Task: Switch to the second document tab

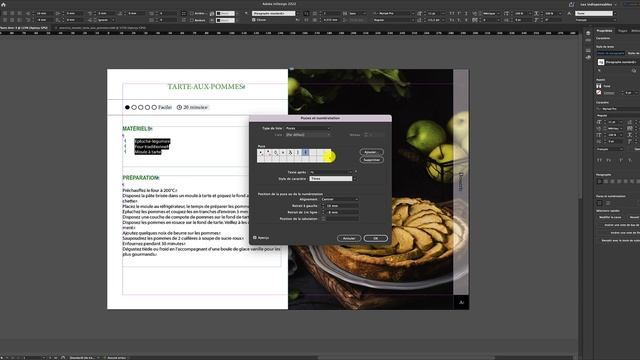Action: [102, 28]
